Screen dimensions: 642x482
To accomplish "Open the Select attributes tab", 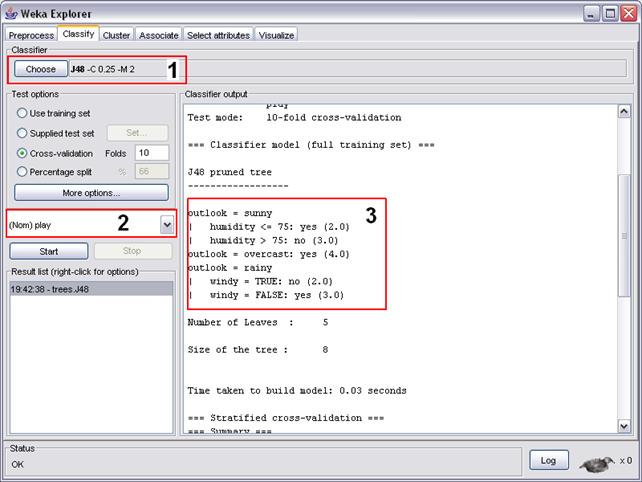I will [x=219, y=35].
